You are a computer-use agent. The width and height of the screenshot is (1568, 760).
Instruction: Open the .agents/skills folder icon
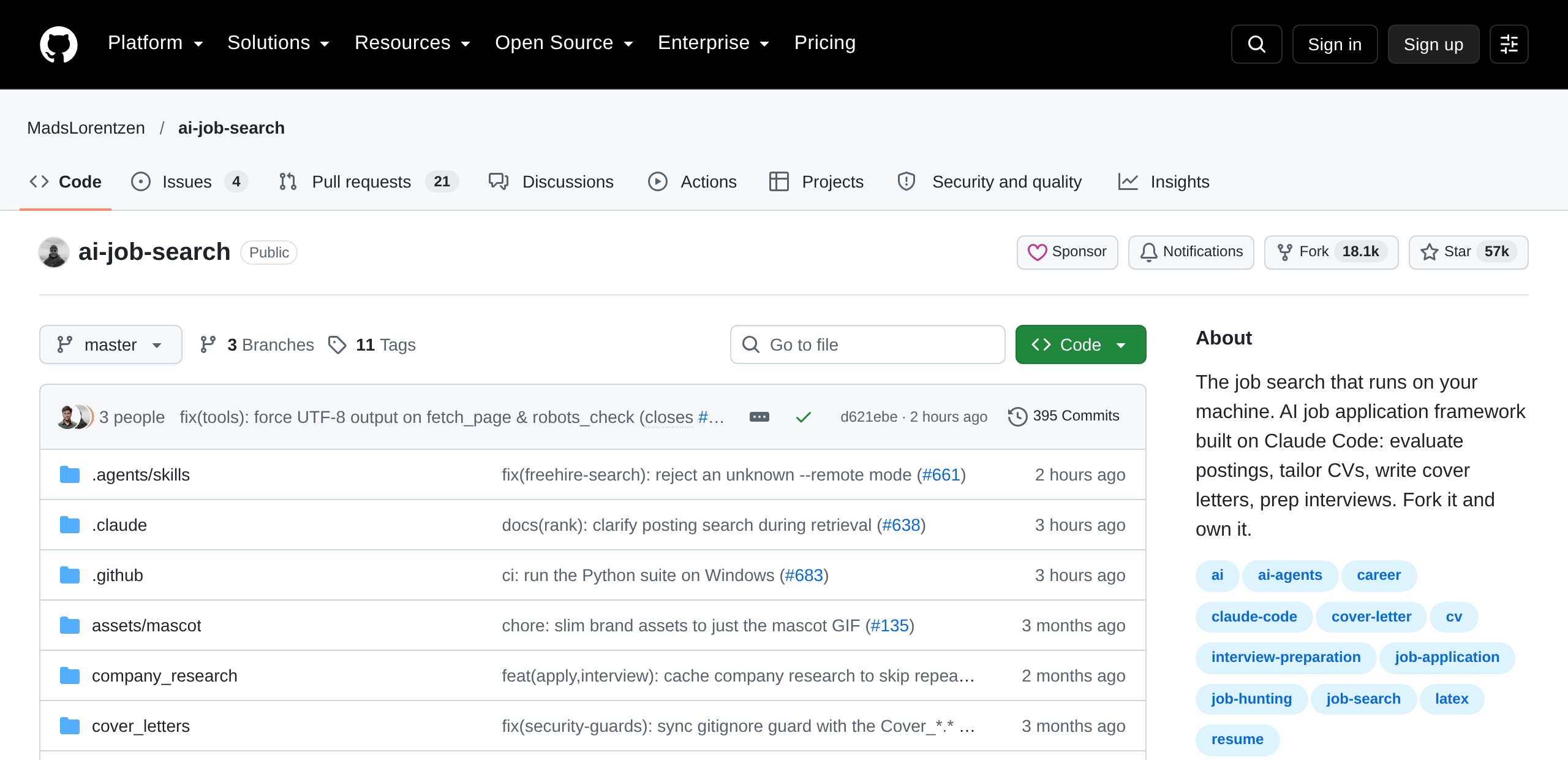(x=70, y=474)
